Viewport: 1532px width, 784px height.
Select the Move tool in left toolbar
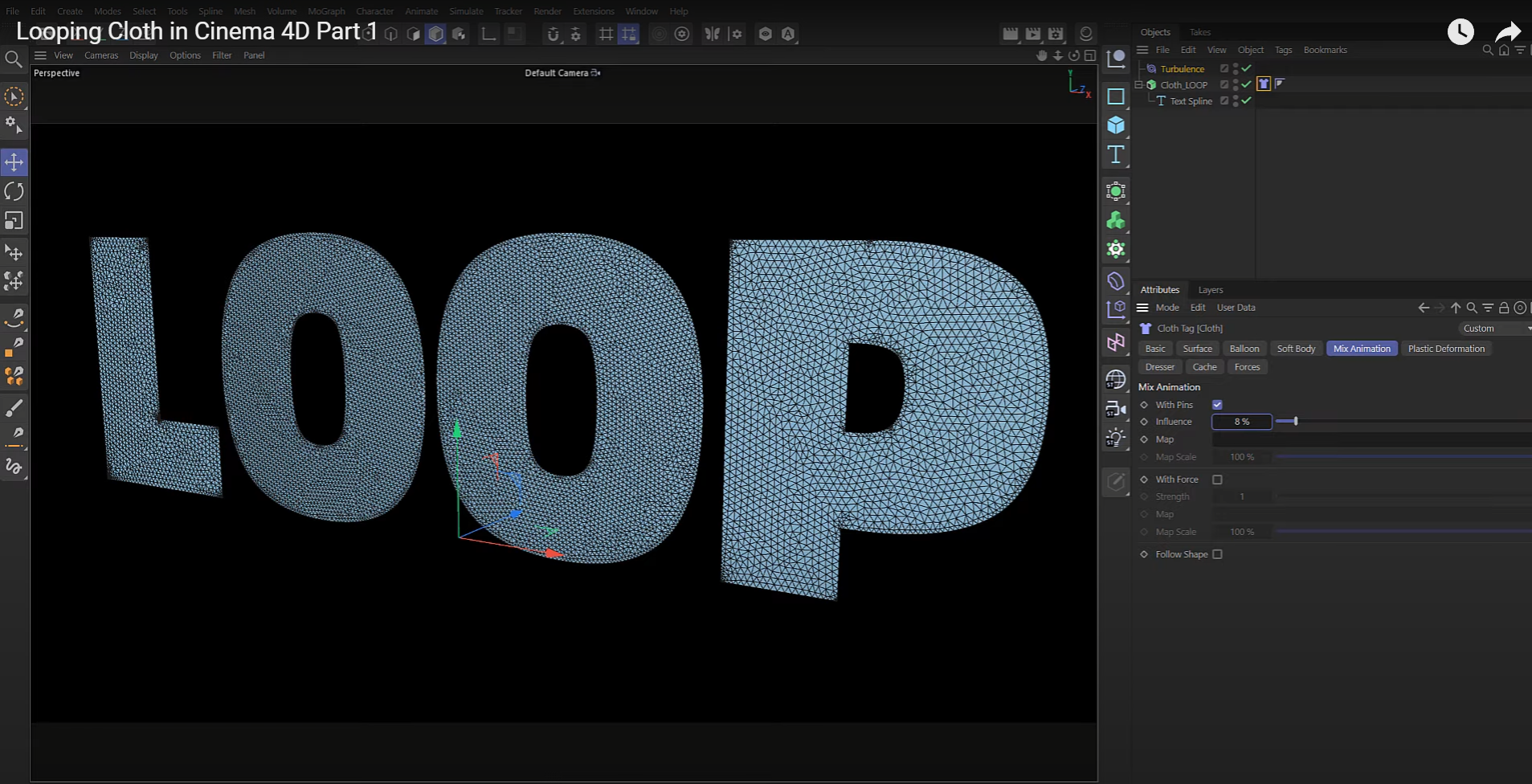(x=14, y=162)
